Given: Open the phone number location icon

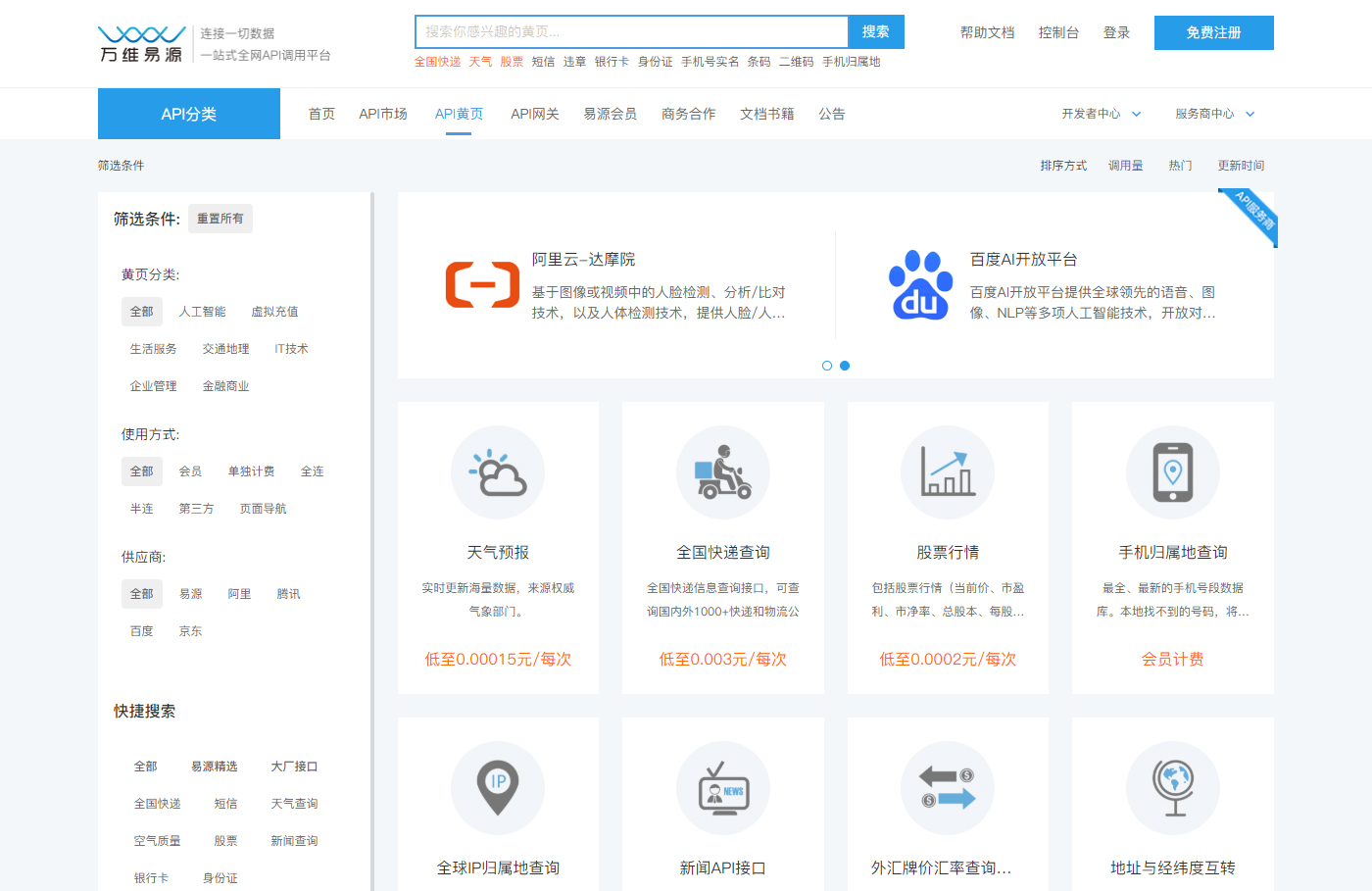Looking at the screenshot, I should (x=1173, y=472).
